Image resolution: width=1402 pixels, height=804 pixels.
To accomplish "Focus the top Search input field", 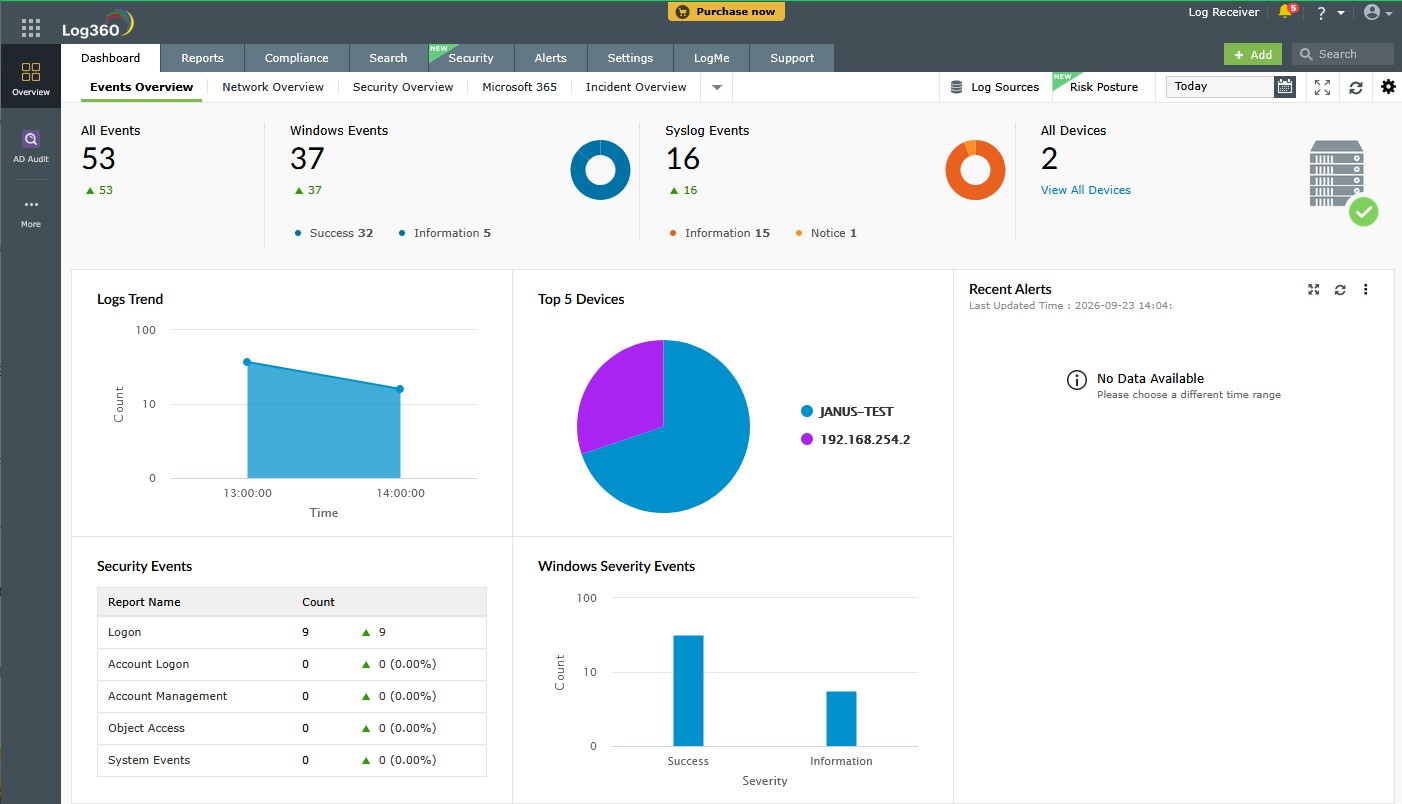I will (x=1343, y=54).
